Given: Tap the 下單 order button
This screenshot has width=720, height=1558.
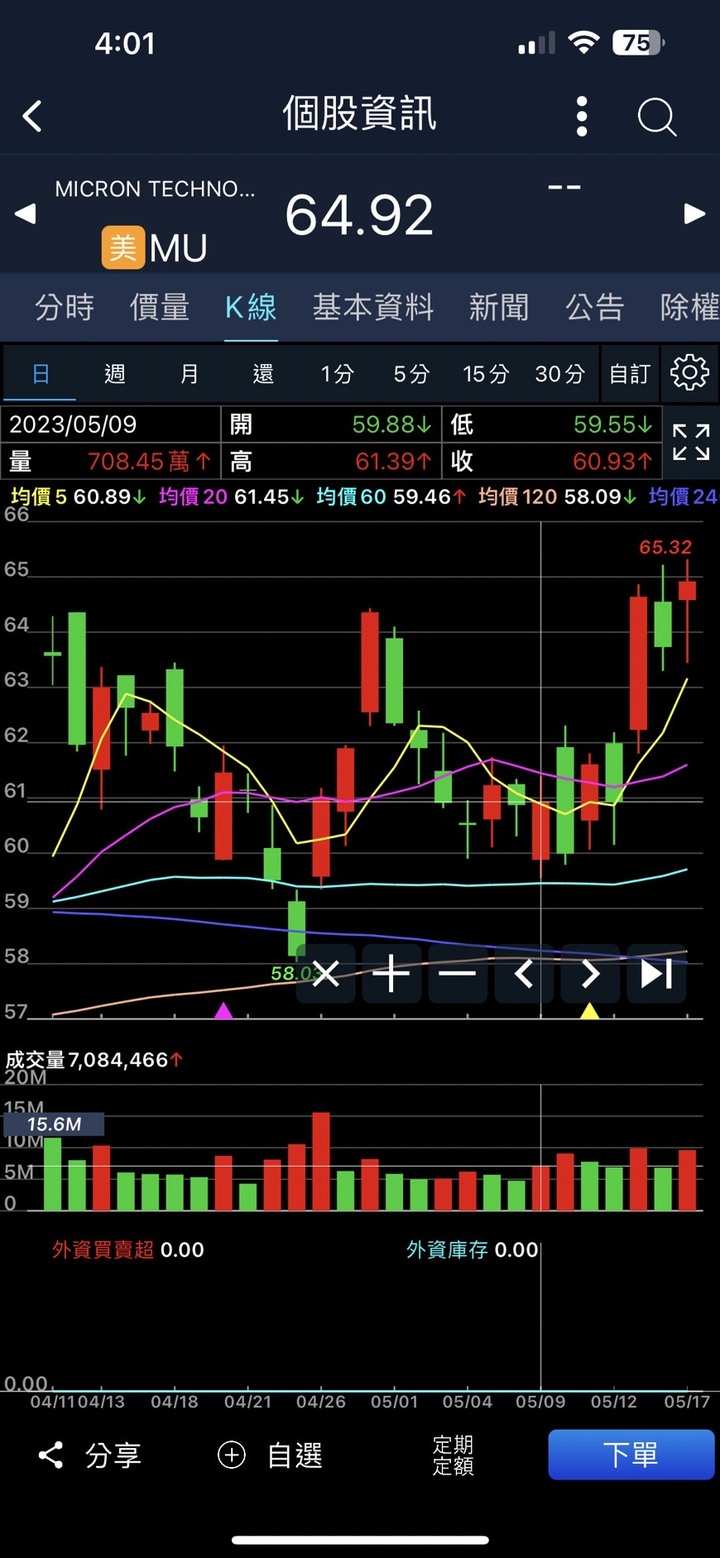Looking at the screenshot, I should pos(631,1454).
